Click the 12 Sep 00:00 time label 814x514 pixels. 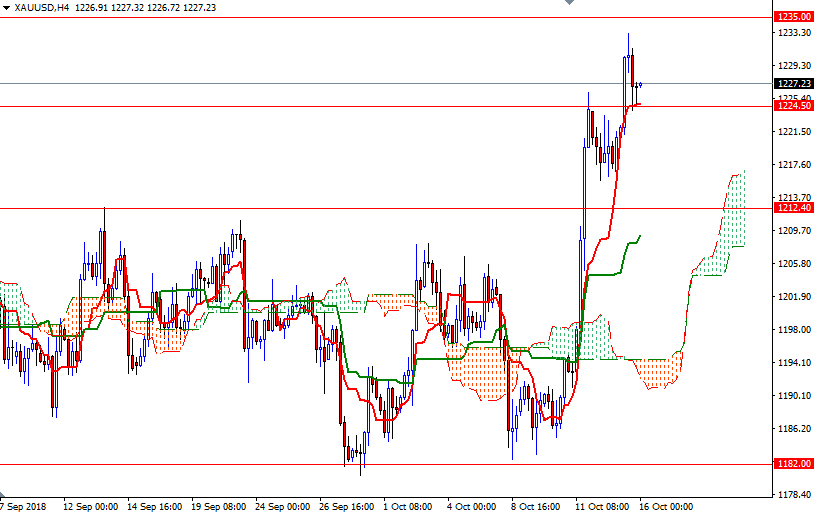click(90, 507)
